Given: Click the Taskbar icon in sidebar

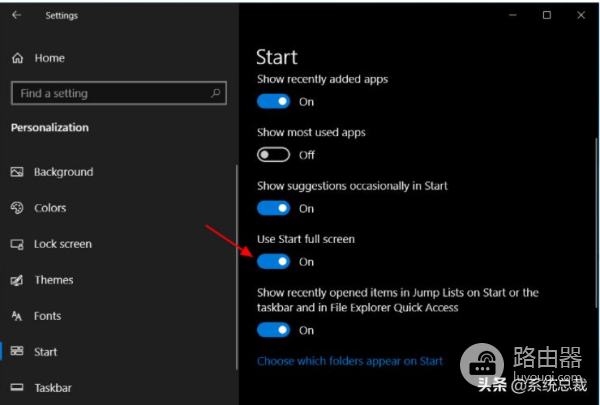Looking at the screenshot, I should [x=17, y=388].
